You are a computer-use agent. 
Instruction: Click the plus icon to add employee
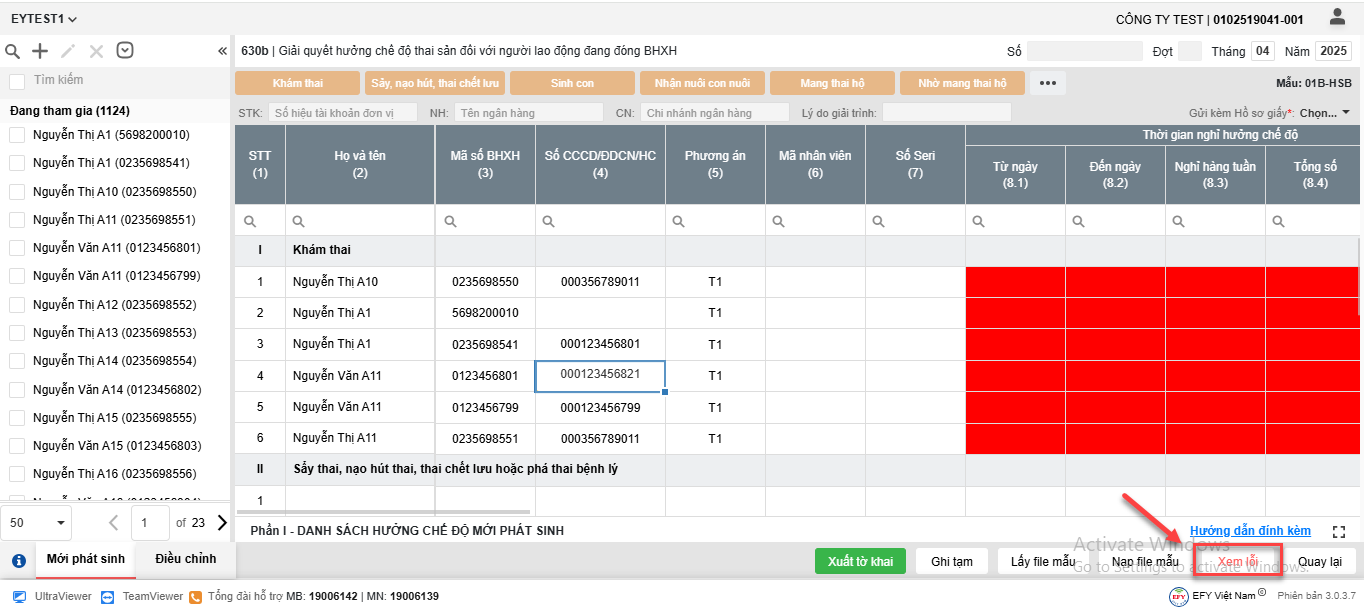[x=40, y=51]
